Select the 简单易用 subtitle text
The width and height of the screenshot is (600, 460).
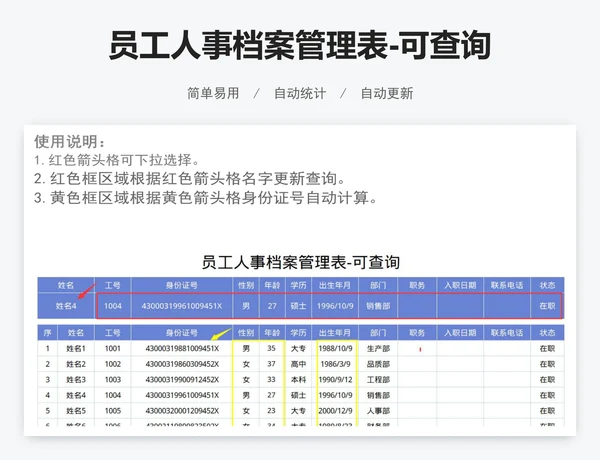[213, 93]
